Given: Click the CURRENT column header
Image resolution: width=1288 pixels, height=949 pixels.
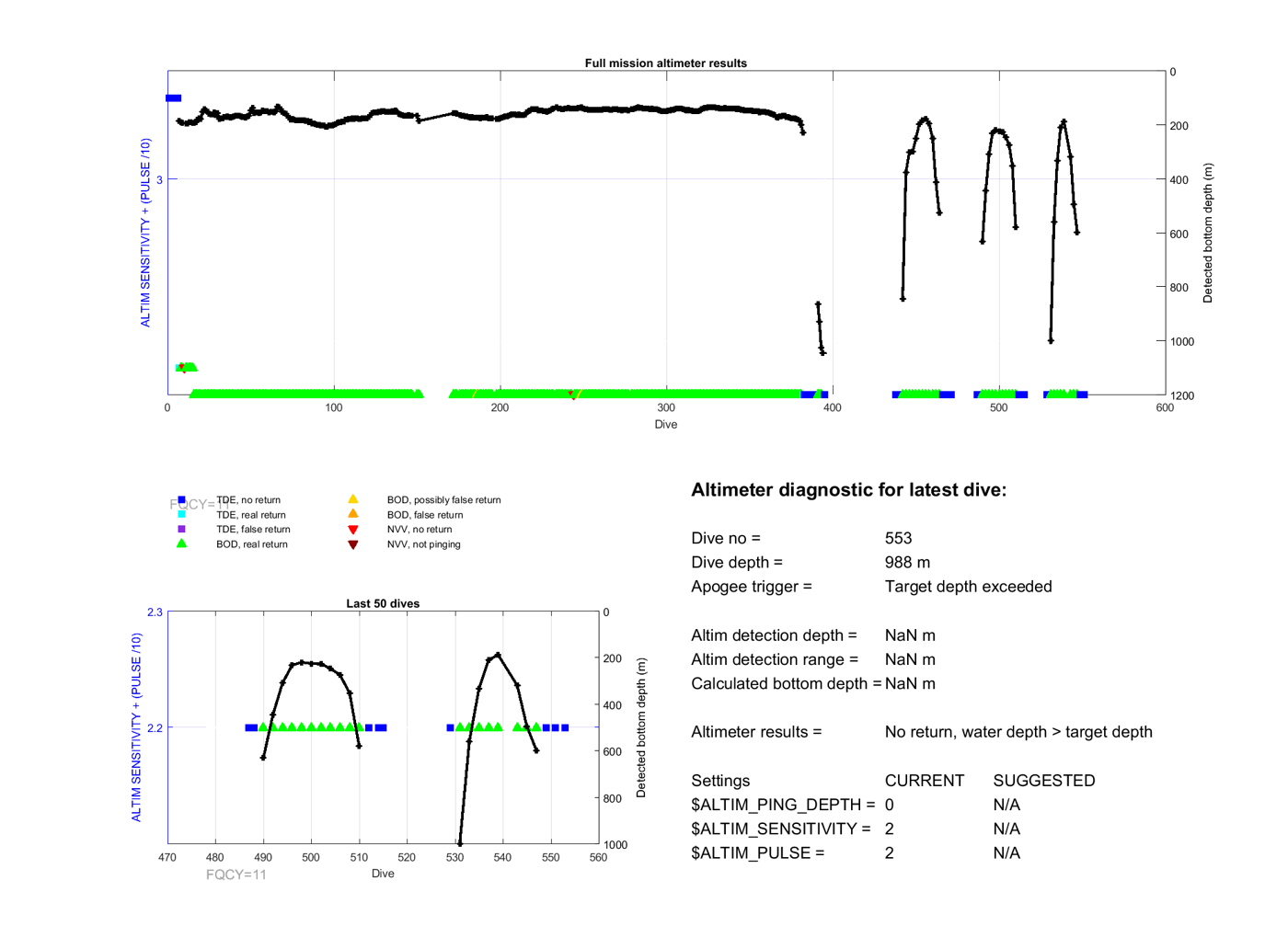Looking at the screenshot, I should tap(925, 781).
